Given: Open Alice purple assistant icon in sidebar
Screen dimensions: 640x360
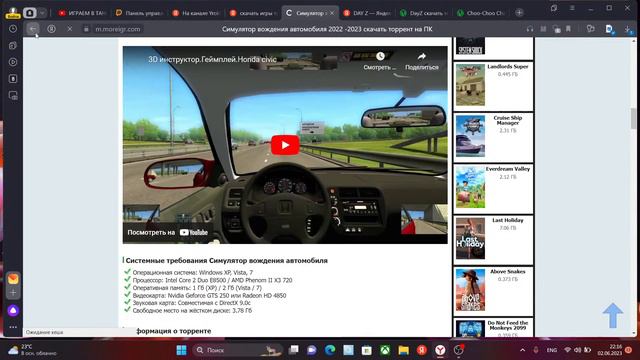Looking at the screenshot, I should coord(13,311).
